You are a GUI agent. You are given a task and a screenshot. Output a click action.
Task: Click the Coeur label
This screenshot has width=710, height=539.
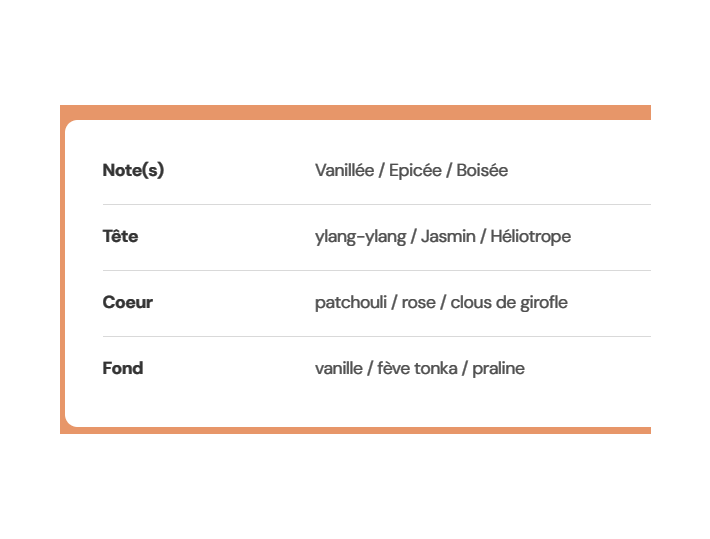click(128, 302)
